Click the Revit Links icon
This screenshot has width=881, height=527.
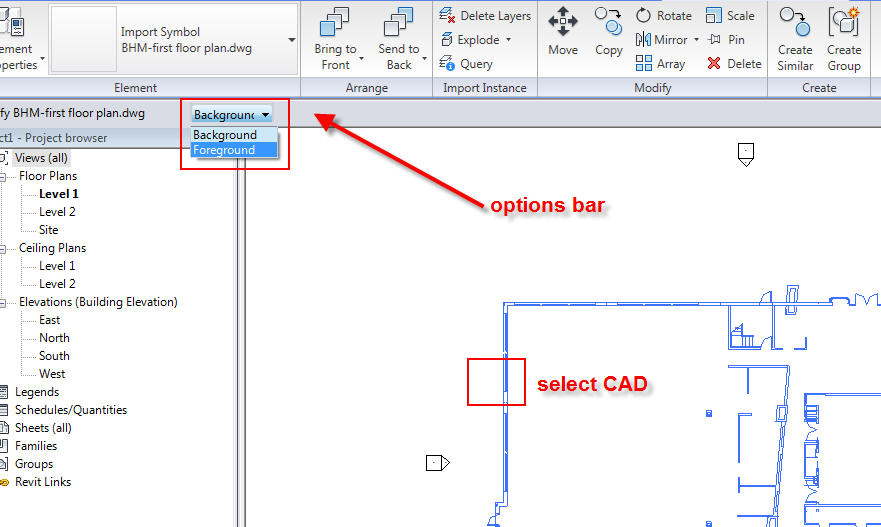pos(4,482)
